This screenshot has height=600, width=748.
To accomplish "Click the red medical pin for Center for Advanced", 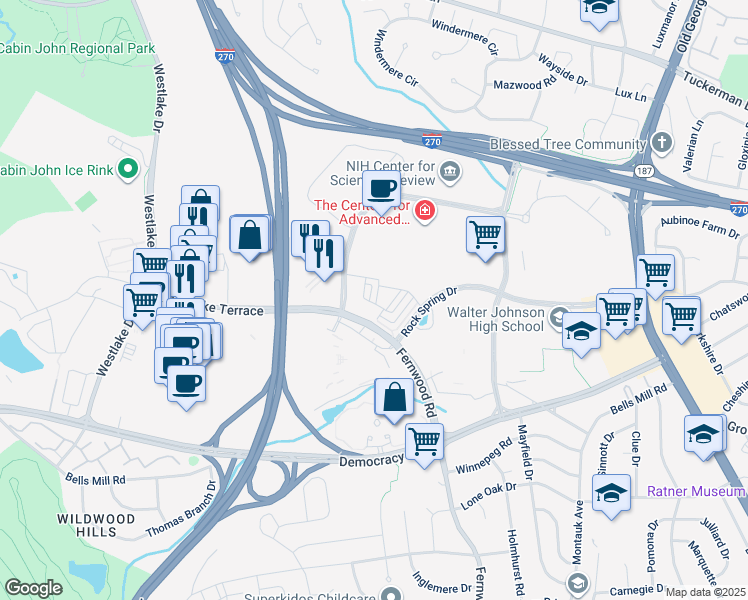I will pyautogui.click(x=425, y=210).
